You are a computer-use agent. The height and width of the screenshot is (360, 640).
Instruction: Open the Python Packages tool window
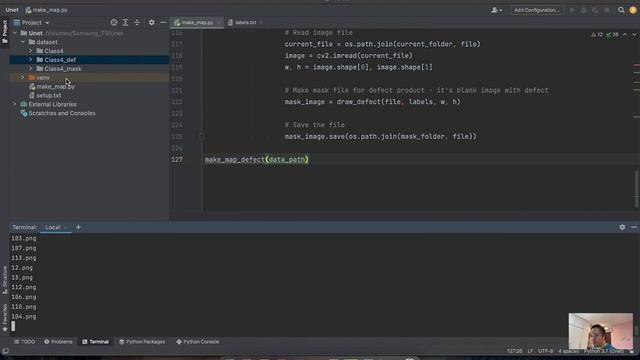tap(142, 342)
